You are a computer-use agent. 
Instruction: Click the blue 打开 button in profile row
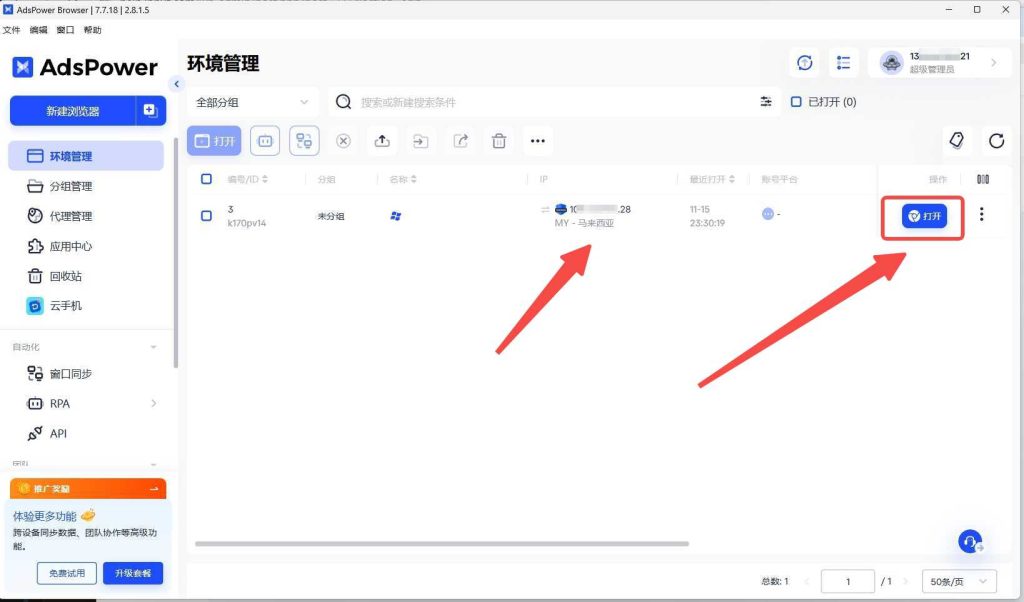(x=924, y=216)
